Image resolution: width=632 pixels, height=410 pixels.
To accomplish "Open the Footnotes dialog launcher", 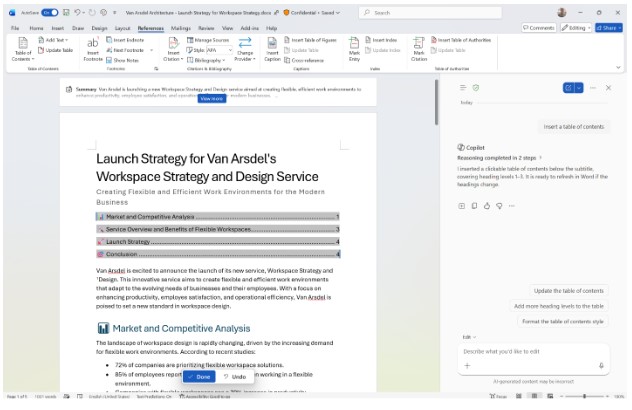I will click(x=156, y=69).
